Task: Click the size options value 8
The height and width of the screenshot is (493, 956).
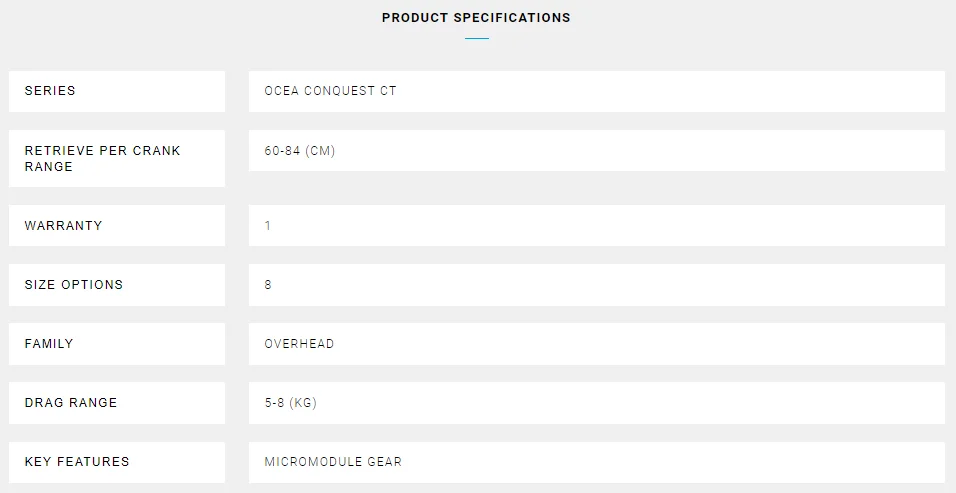Action: [268, 285]
